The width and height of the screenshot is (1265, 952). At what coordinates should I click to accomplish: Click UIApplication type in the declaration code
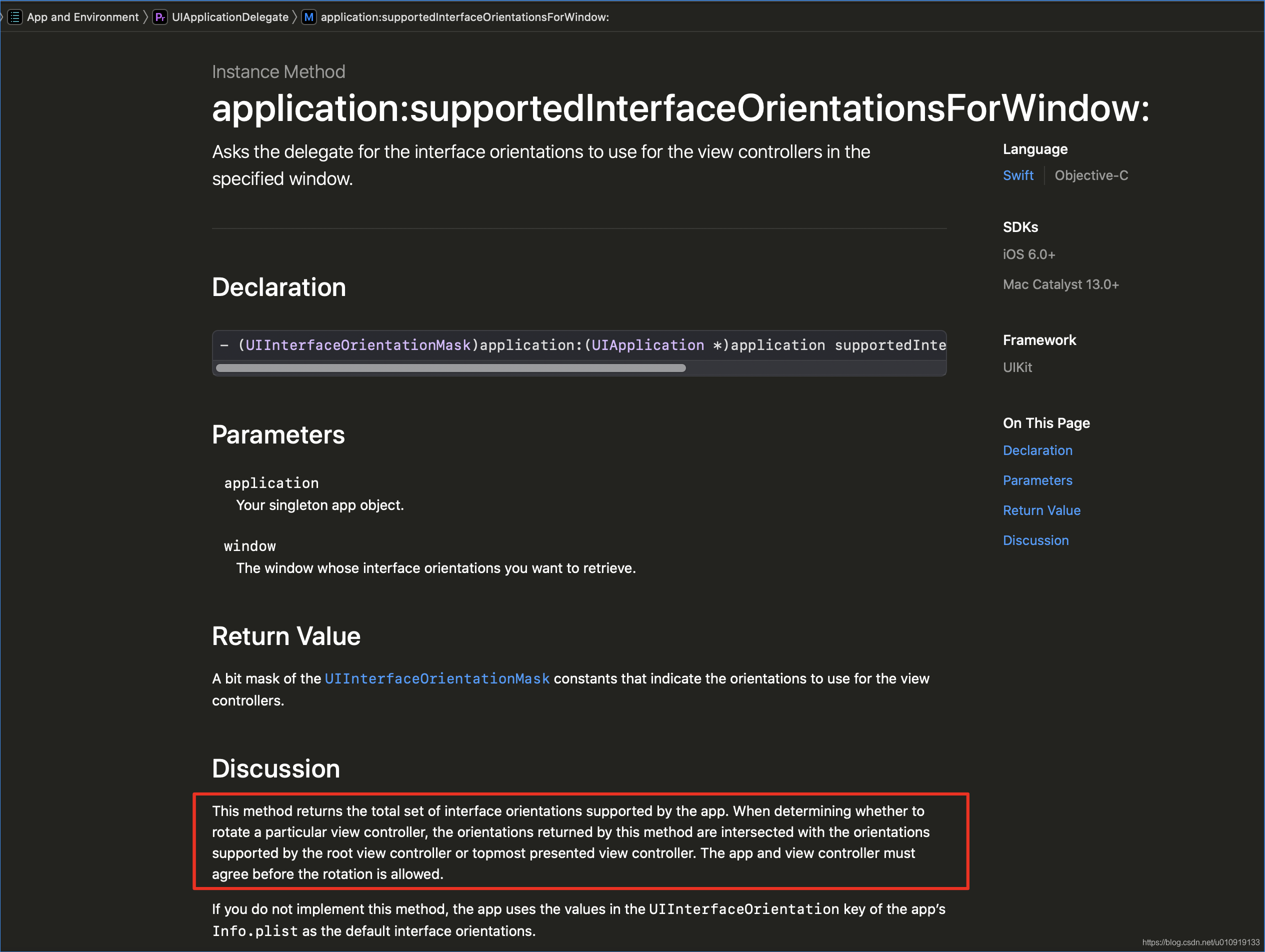tap(647, 345)
